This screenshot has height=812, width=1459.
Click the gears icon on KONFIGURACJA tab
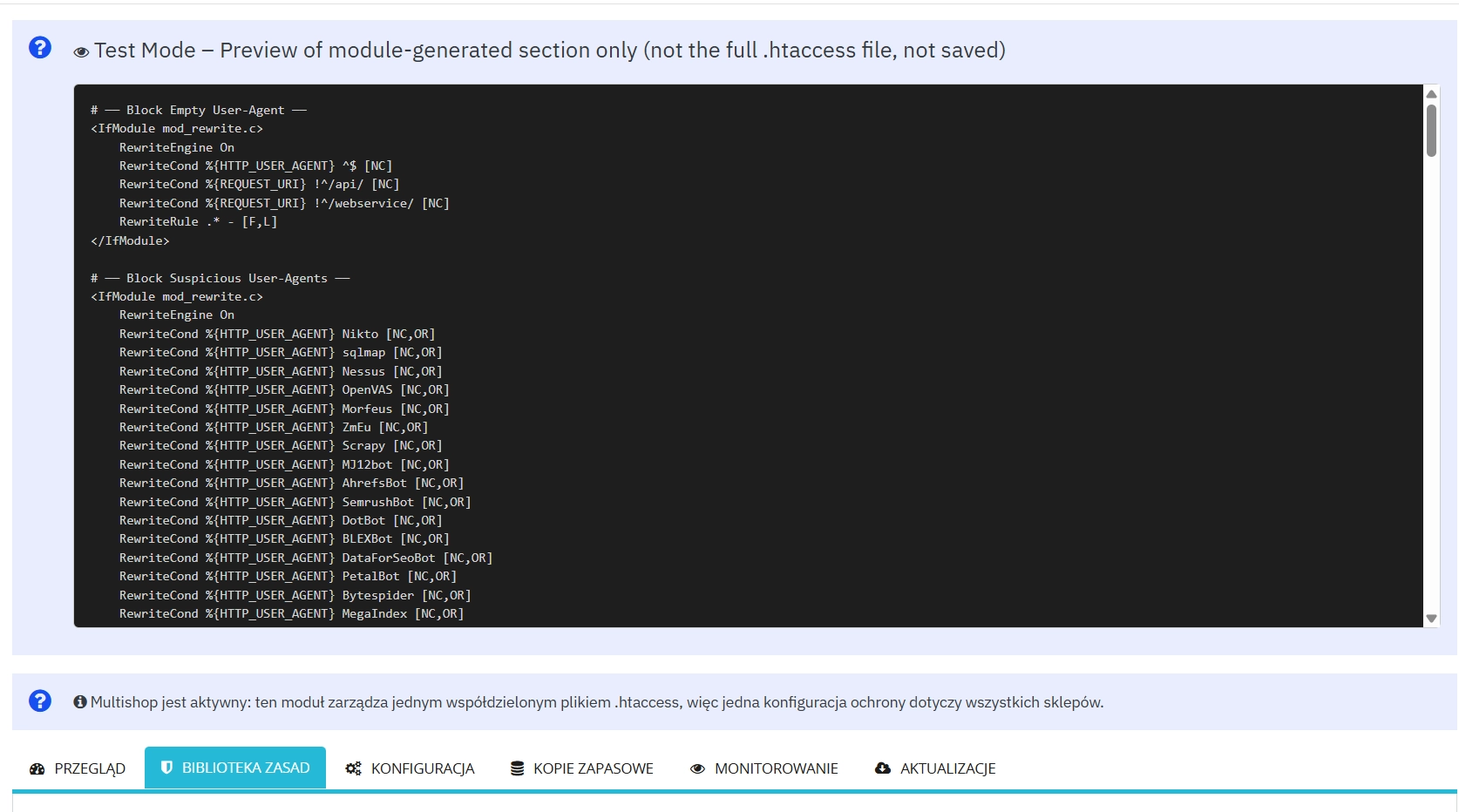click(x=352, y=768)
